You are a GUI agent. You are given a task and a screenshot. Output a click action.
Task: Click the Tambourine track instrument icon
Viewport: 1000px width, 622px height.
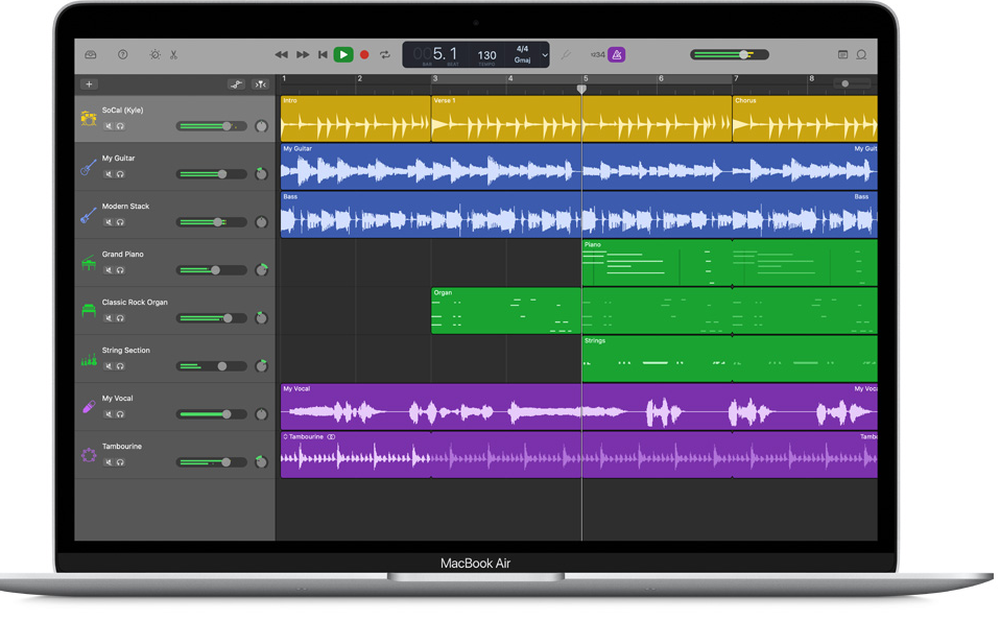tap(88, 455)
